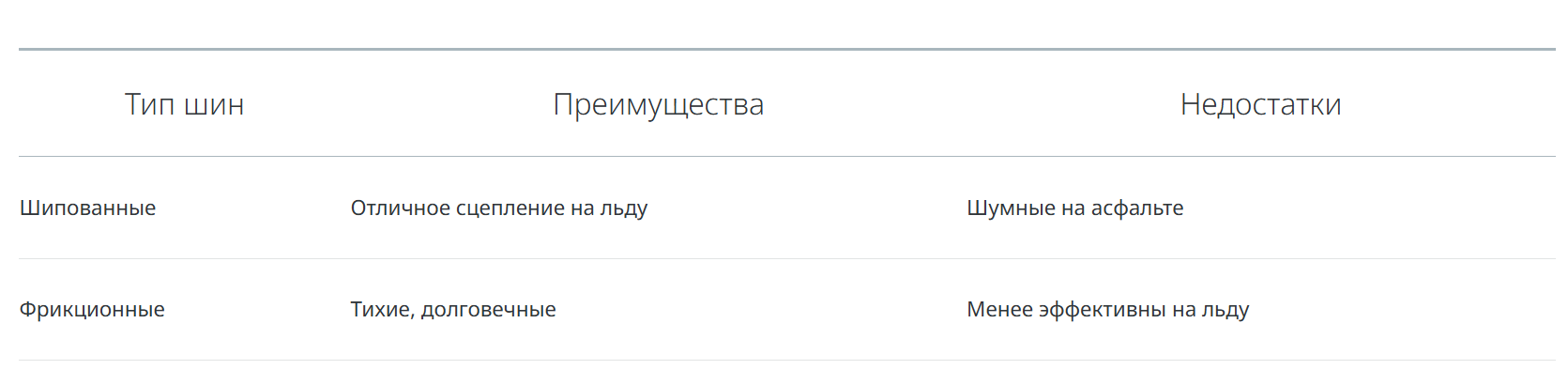
Task: Click the "Тихие, долговечные" advantages cell
Action: point(453,310)
